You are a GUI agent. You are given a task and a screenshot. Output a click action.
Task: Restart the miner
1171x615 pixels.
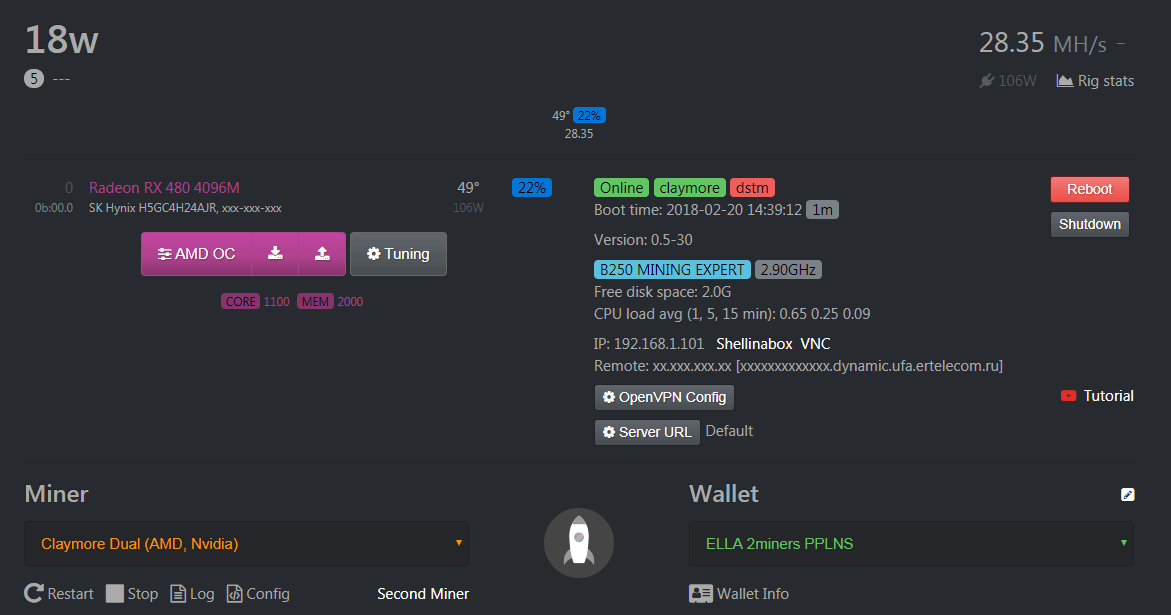coord(59,594)
